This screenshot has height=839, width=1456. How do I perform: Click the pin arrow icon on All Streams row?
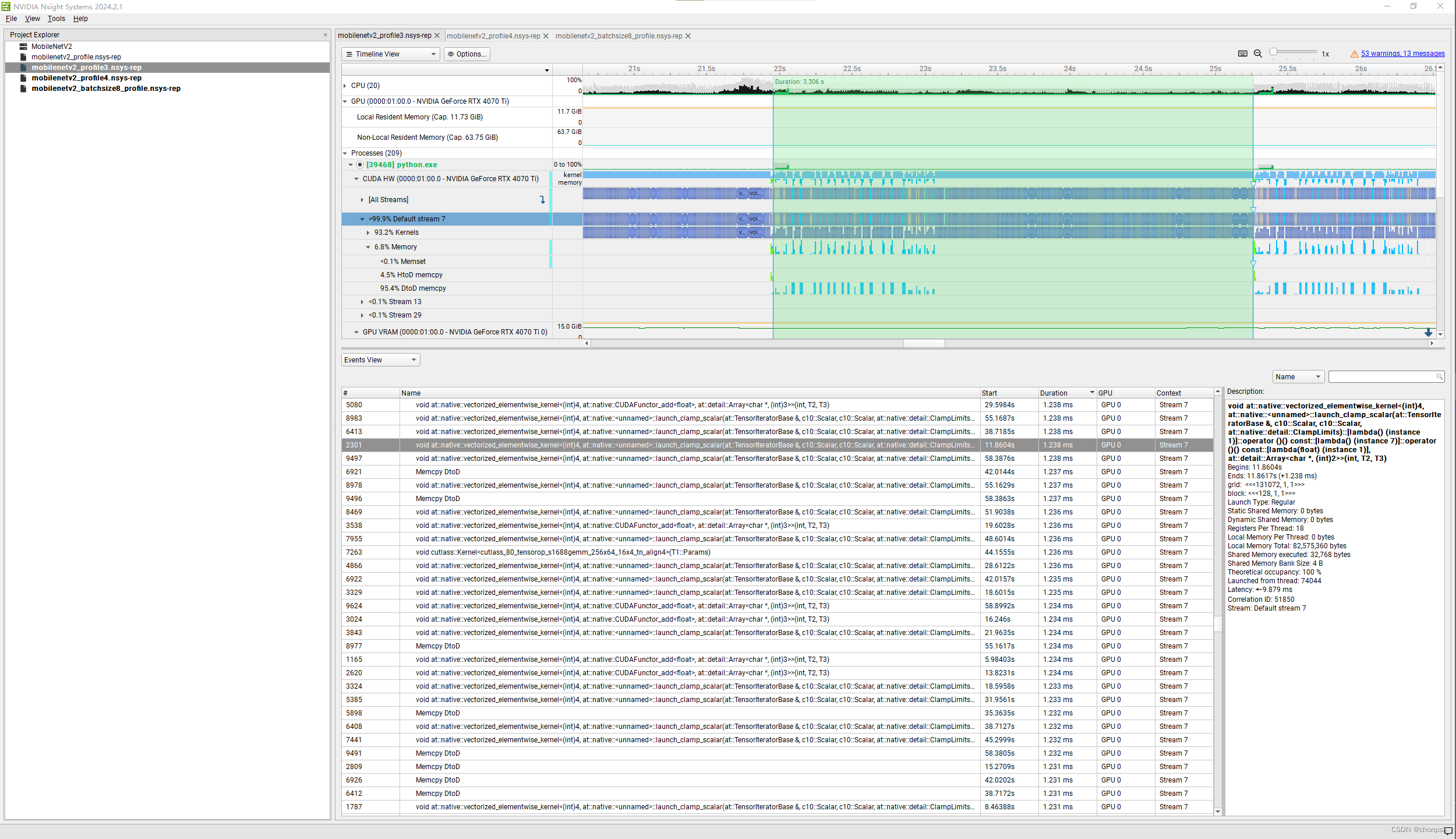click(542, 200)
